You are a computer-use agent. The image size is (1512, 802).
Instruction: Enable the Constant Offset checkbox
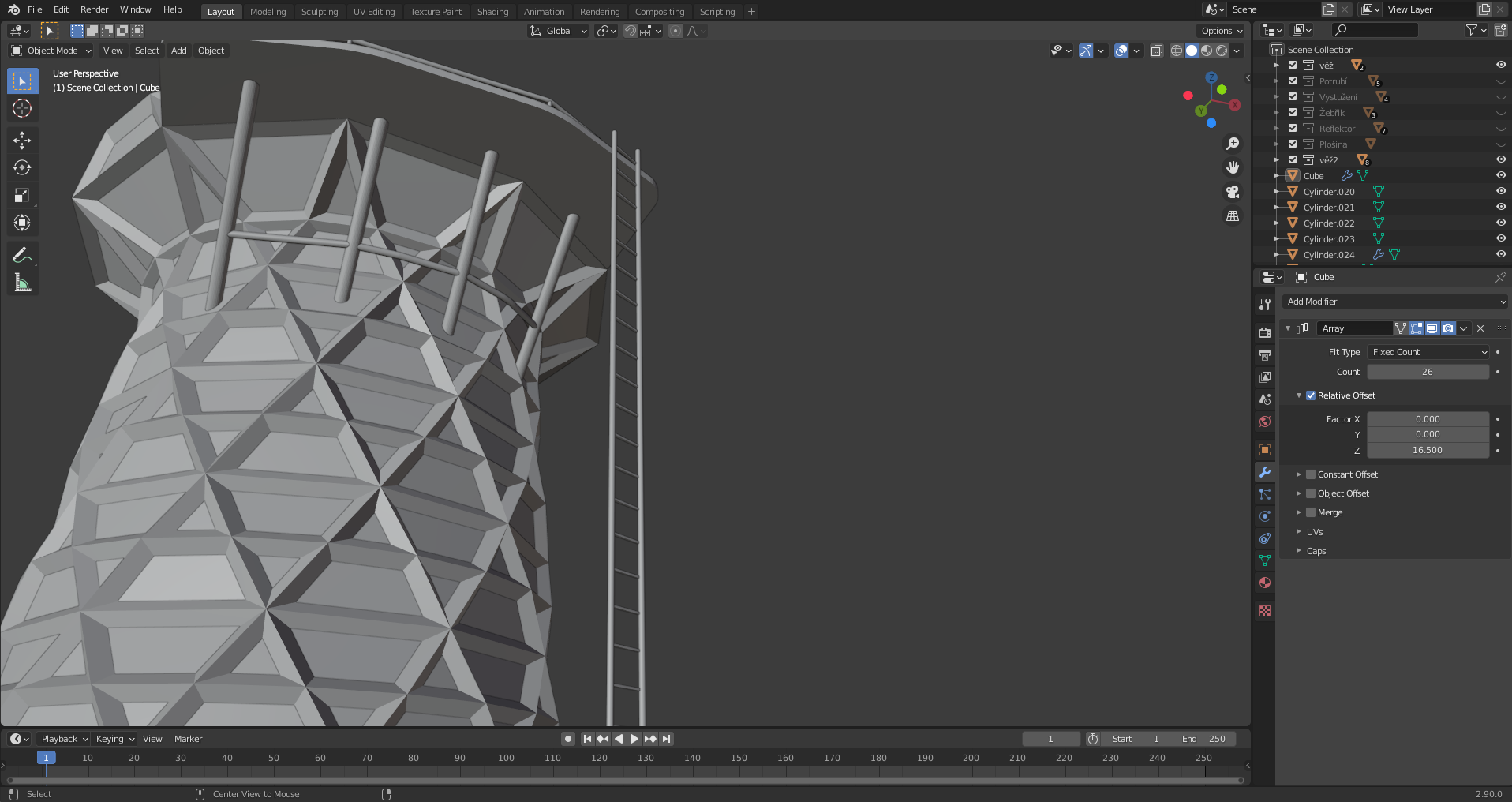tap(1311, 474)
